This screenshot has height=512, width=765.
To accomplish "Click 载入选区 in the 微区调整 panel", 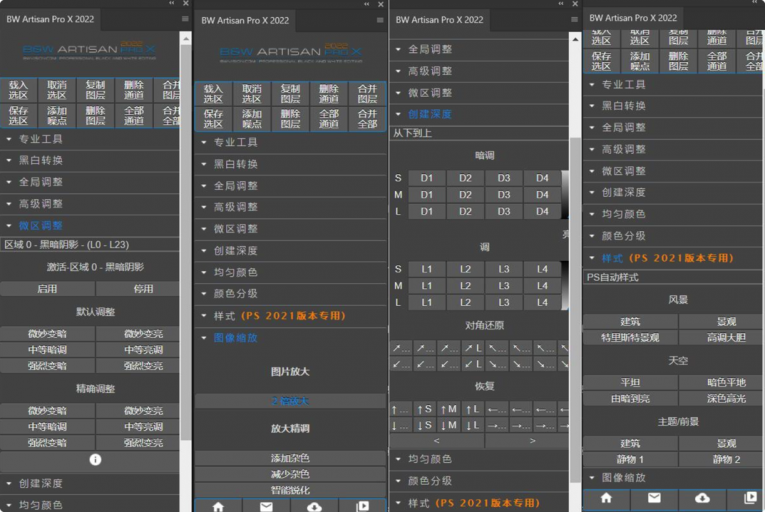I will [18, 90].
